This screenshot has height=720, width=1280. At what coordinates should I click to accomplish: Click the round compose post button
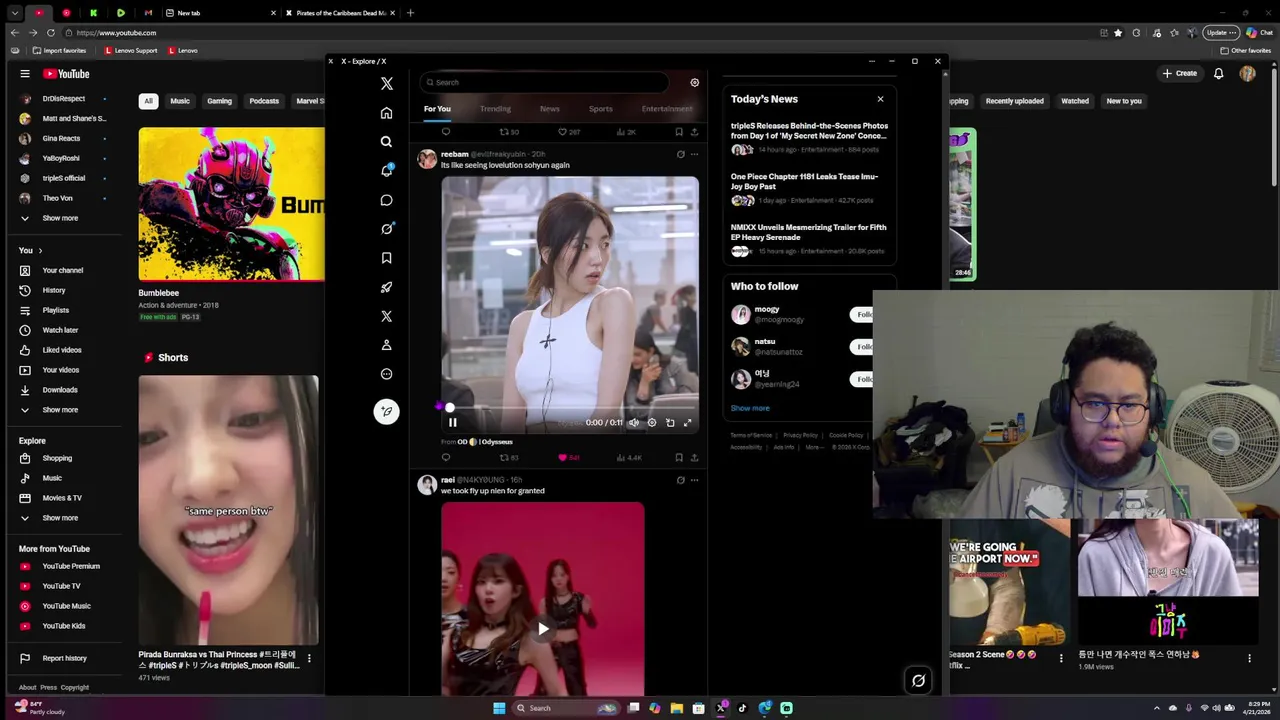tap(386, 411)
